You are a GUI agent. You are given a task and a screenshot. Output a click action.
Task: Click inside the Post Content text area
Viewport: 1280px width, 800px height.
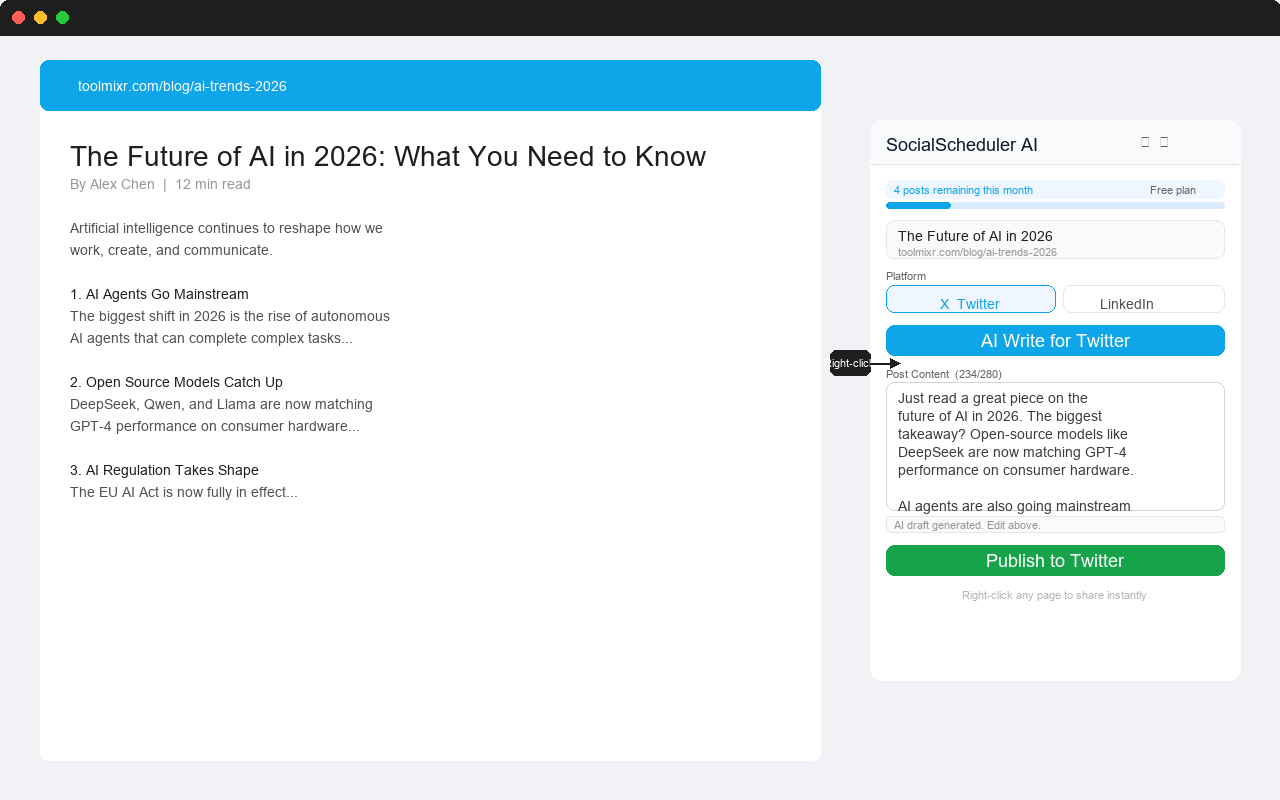tap(1055, 446)
